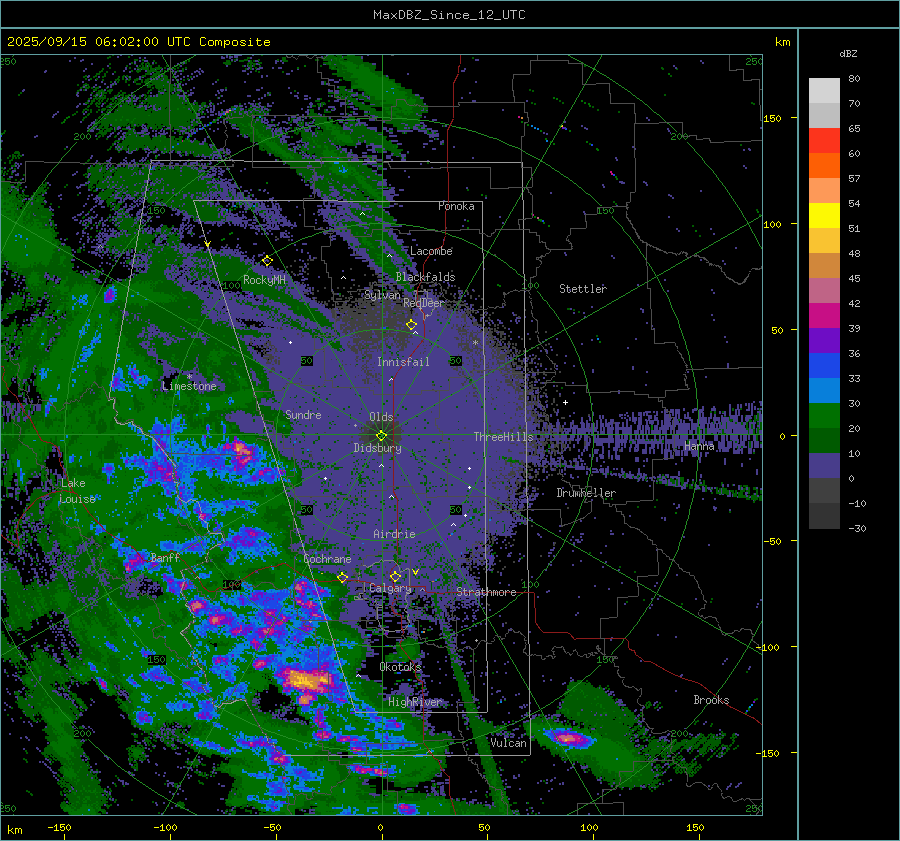
Task: Select the bright green 20–30 dBZ legend swatch
Action: tap(824, 416)
